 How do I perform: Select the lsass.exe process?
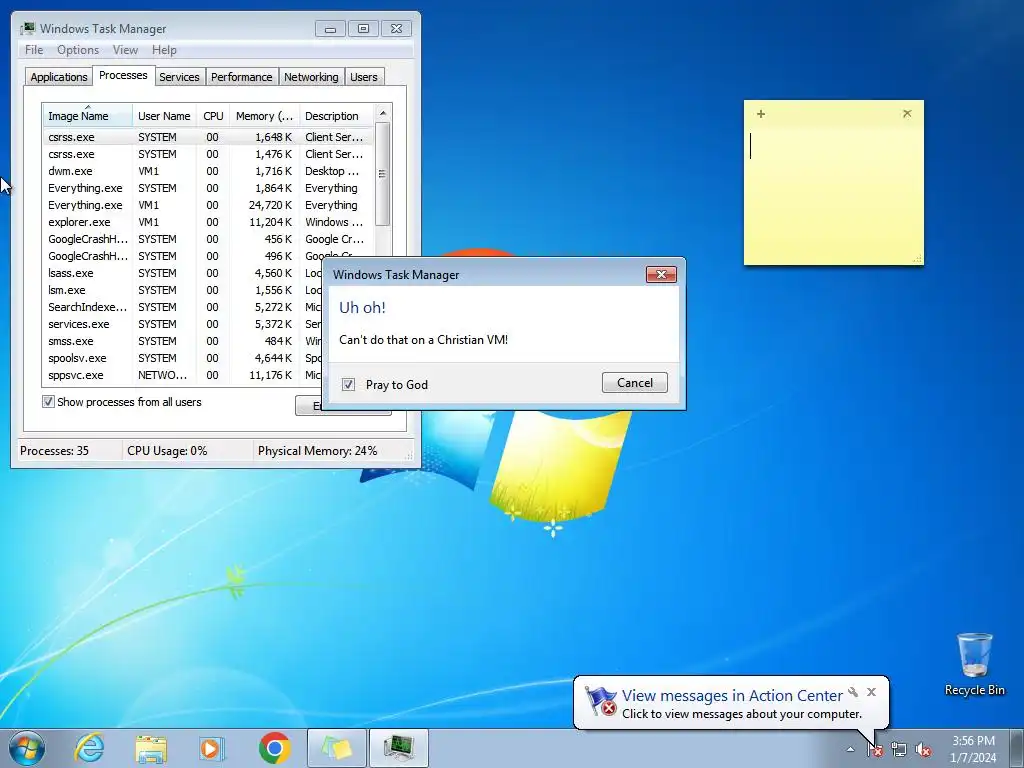[183, 273]
